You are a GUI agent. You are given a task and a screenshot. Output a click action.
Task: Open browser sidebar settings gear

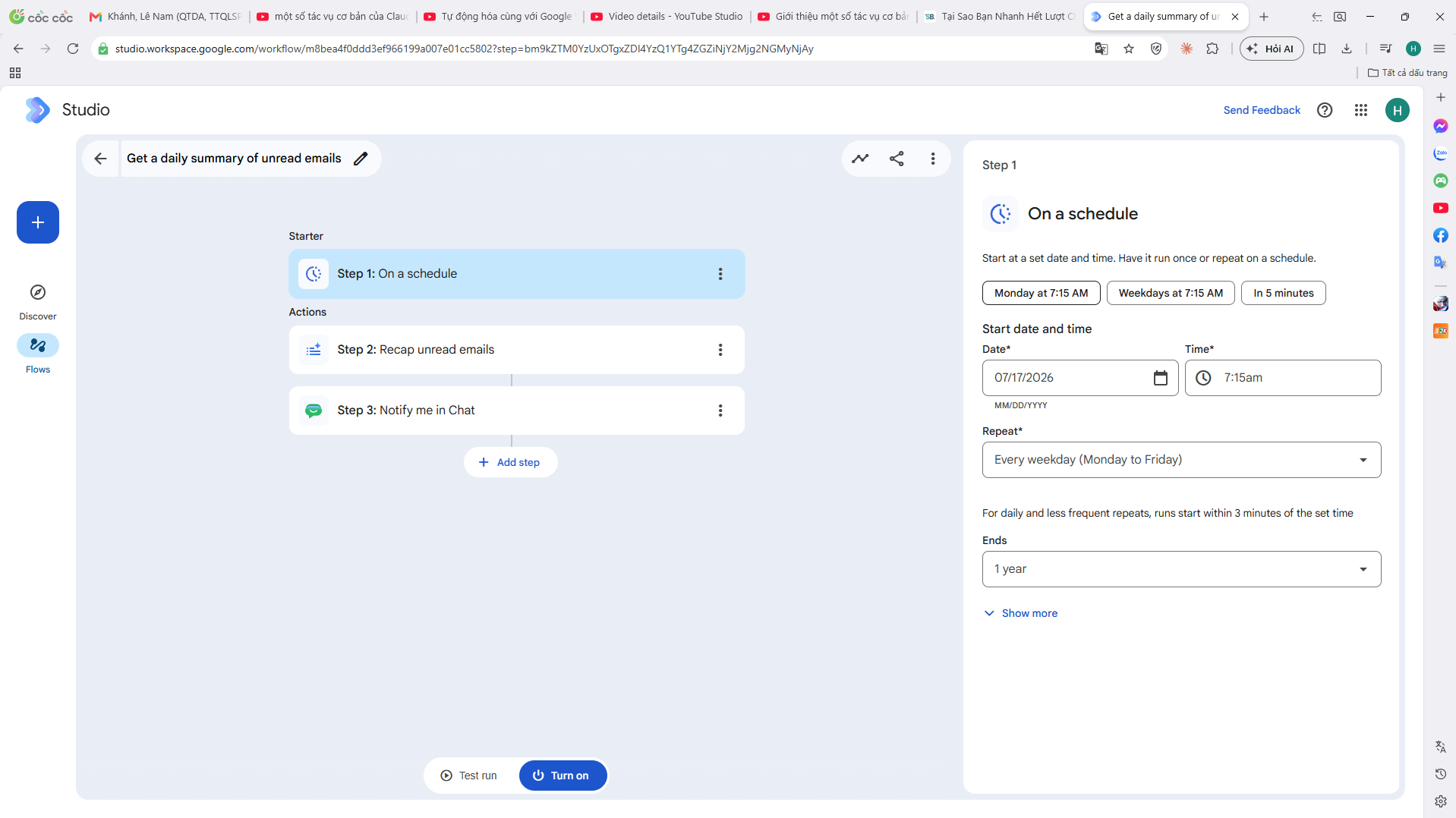point(1441,801)
